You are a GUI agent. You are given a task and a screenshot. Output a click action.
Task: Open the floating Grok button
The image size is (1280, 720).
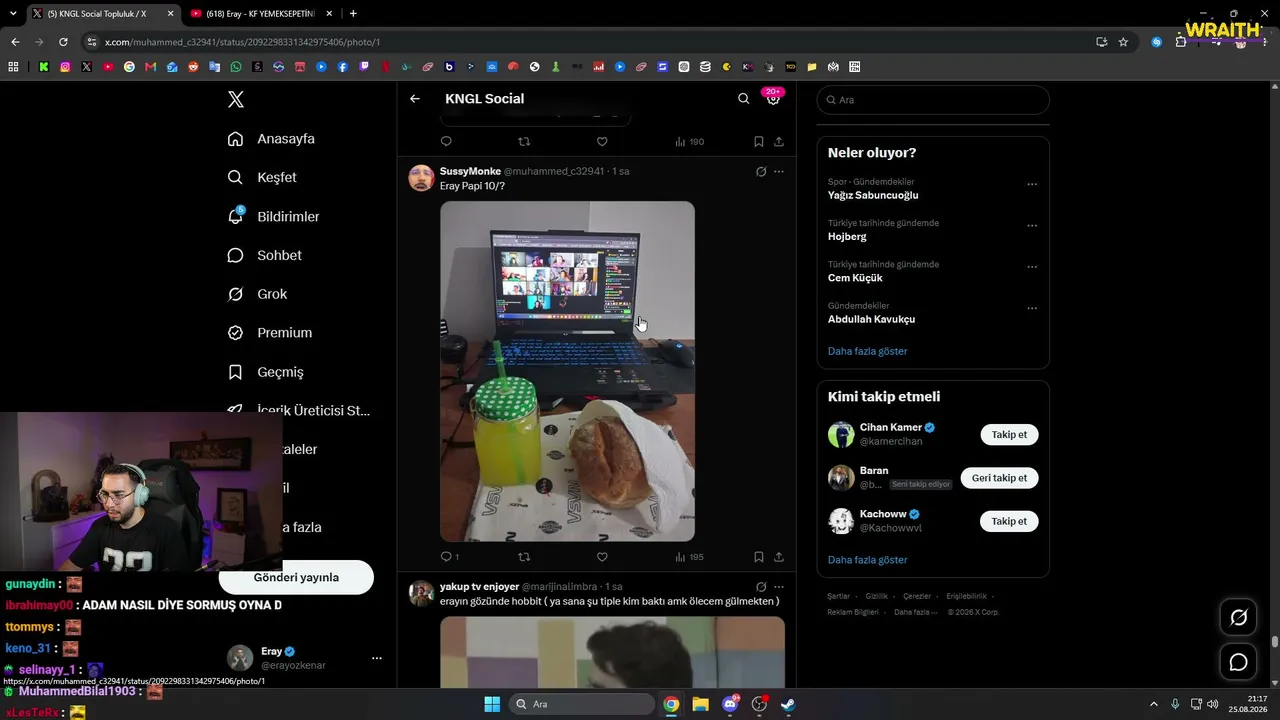(1238, 618)
